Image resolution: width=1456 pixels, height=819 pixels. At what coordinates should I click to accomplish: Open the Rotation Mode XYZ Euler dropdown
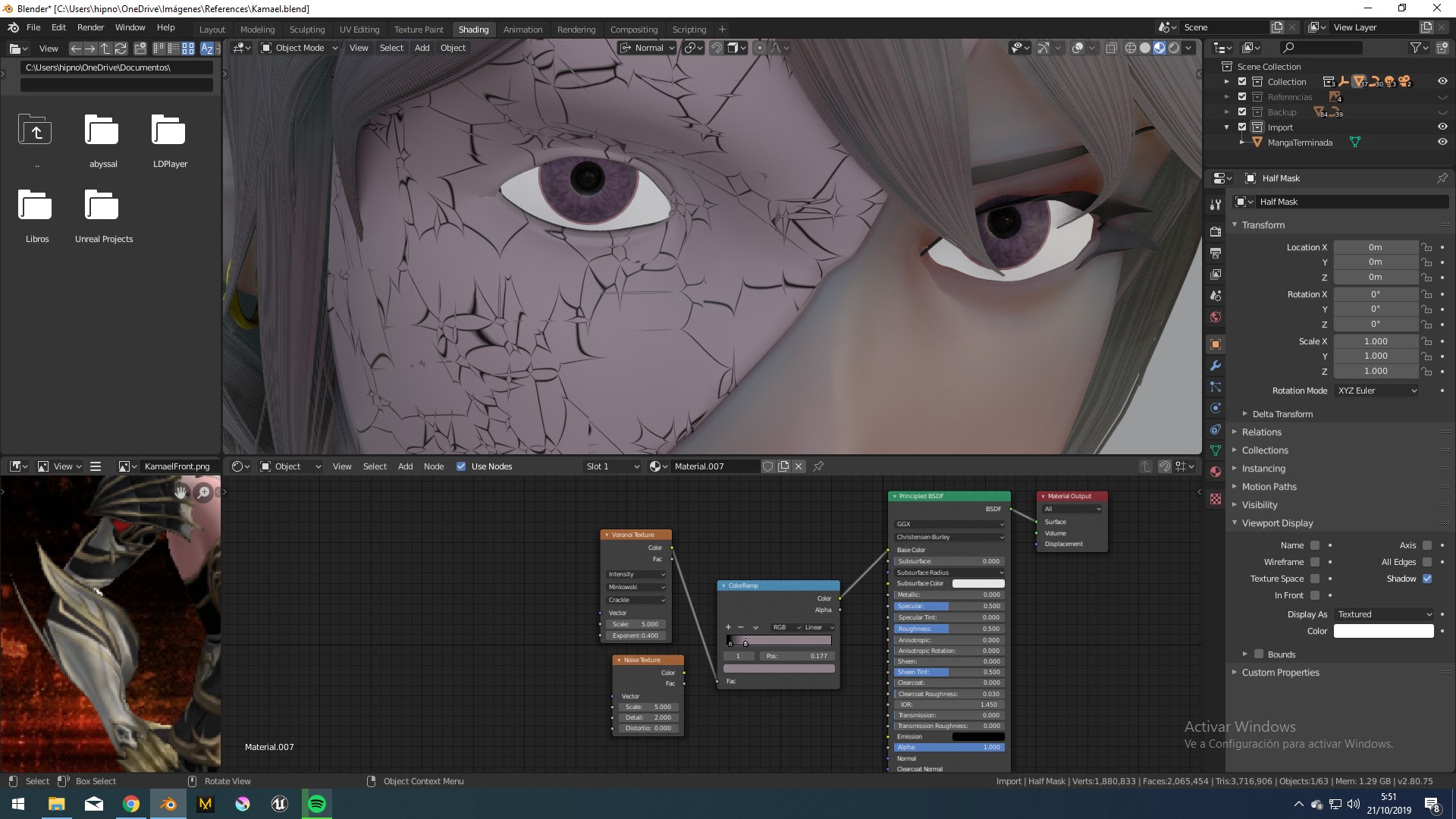[1376, 391]
